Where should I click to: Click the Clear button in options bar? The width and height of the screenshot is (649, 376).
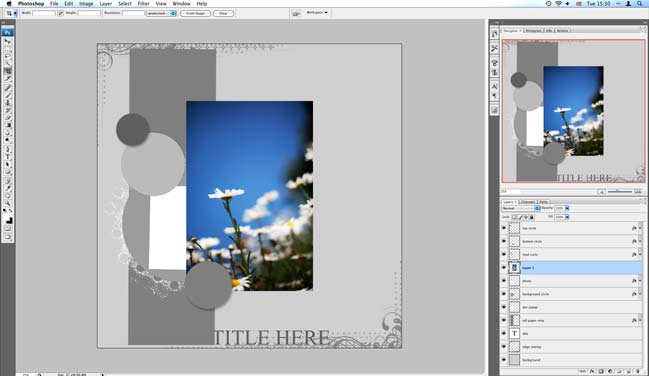pos(223,13)
